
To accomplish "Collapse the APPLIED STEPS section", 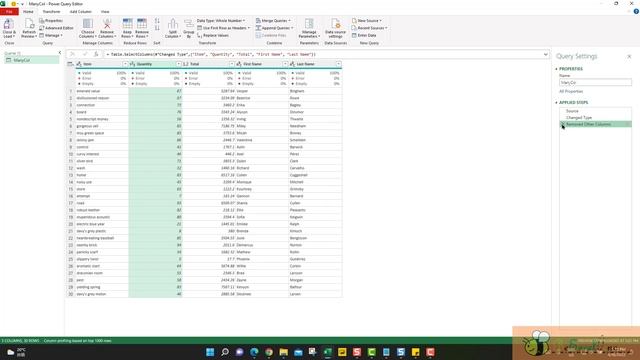I will pos(556,102).
